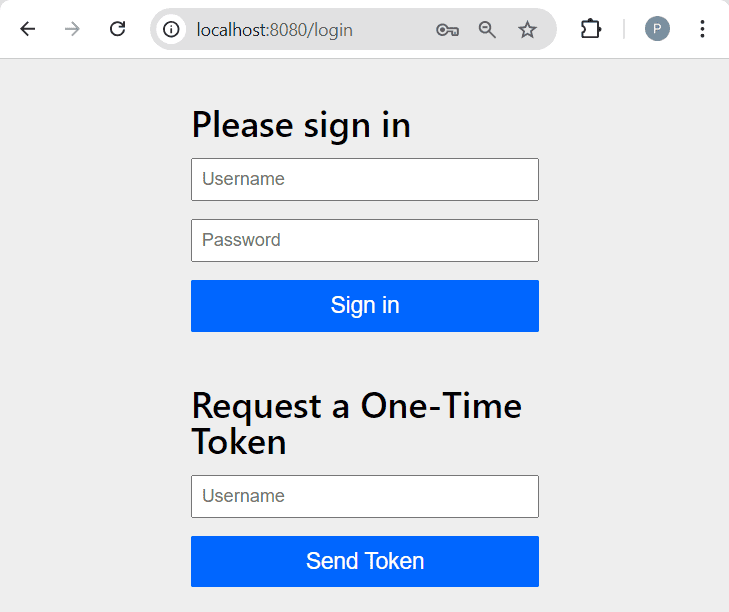Go back to the previous page
The image size is (729, 612).
(28, 29)
